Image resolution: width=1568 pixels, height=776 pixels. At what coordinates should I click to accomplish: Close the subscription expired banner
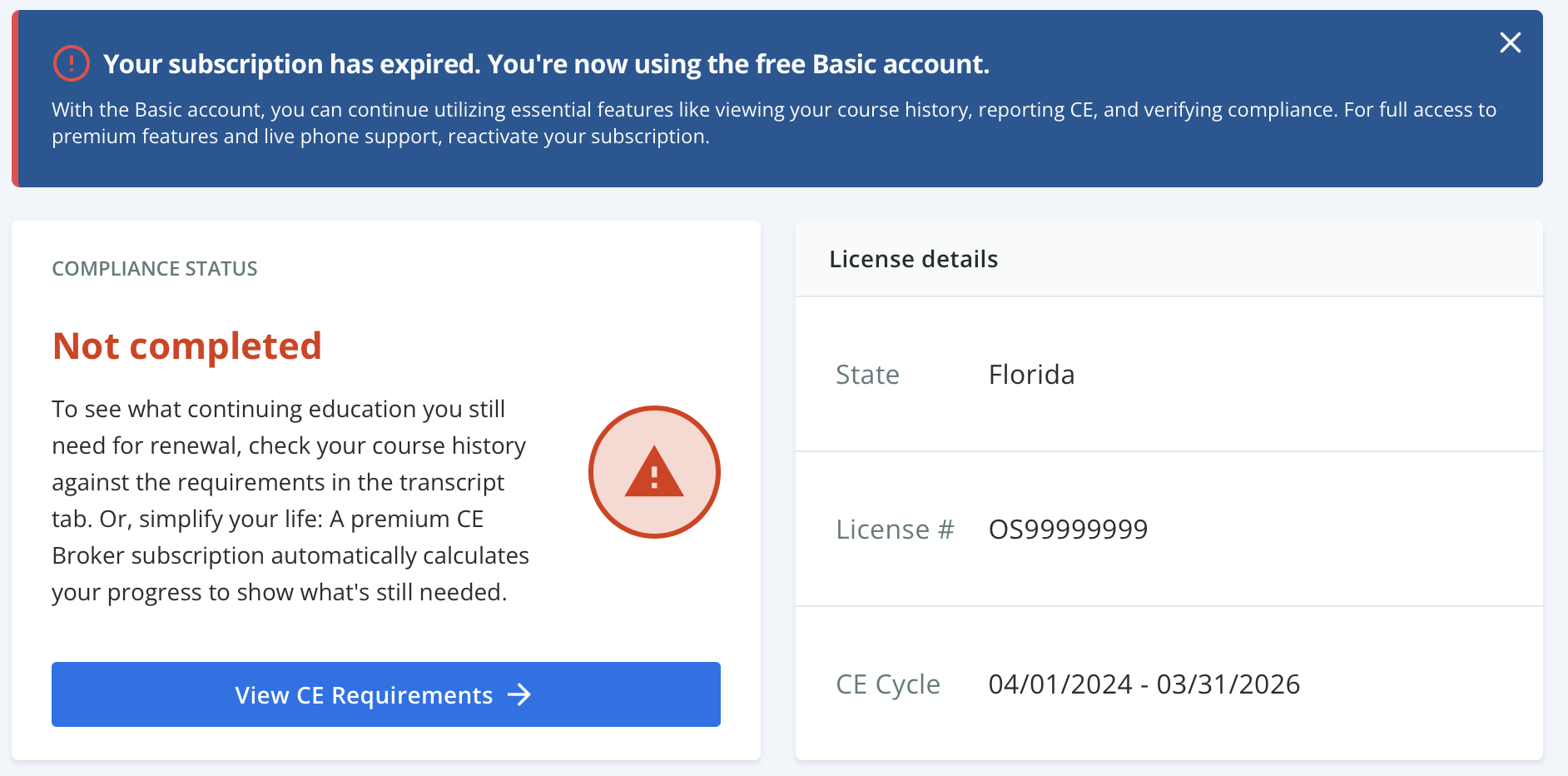(1510, 42)
